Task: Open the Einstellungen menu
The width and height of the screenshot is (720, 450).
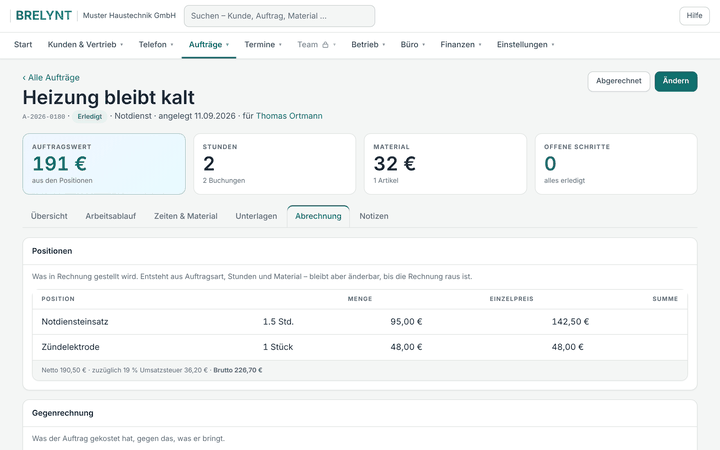Action: click(525, 45)
